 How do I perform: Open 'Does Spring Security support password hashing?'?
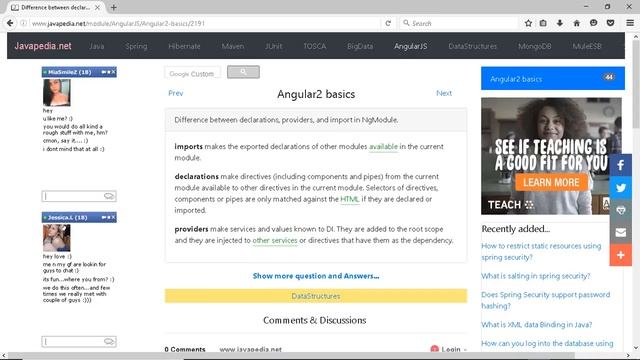(546, 300)
